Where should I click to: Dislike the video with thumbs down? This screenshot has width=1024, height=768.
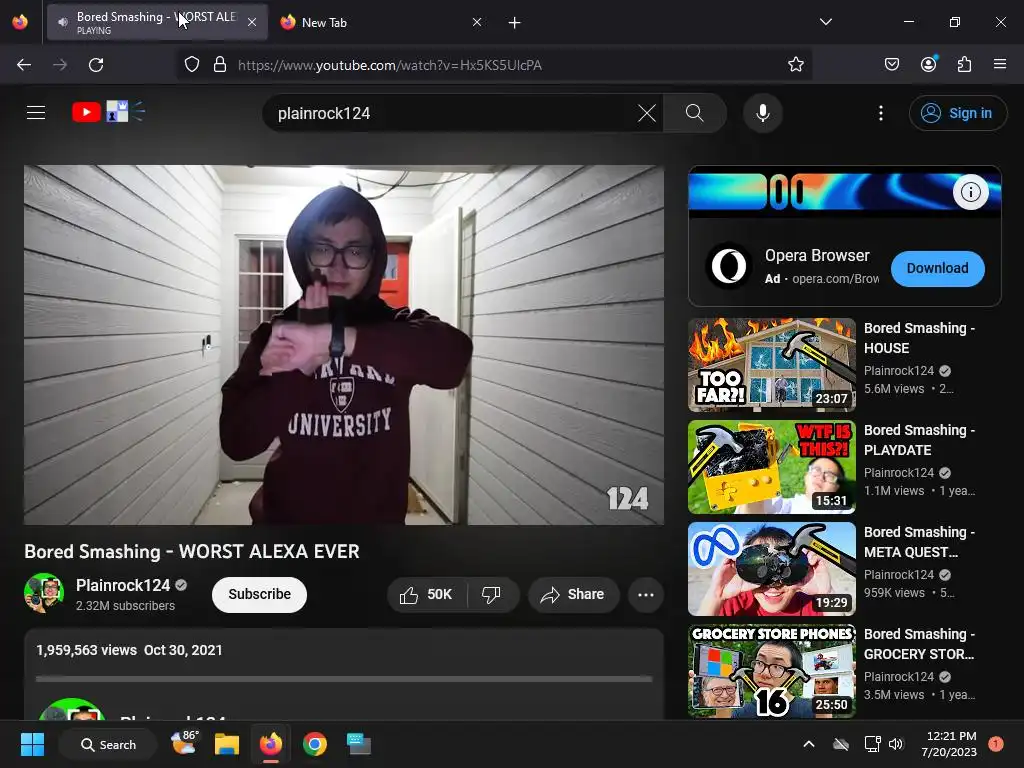[x=491, y=594]
